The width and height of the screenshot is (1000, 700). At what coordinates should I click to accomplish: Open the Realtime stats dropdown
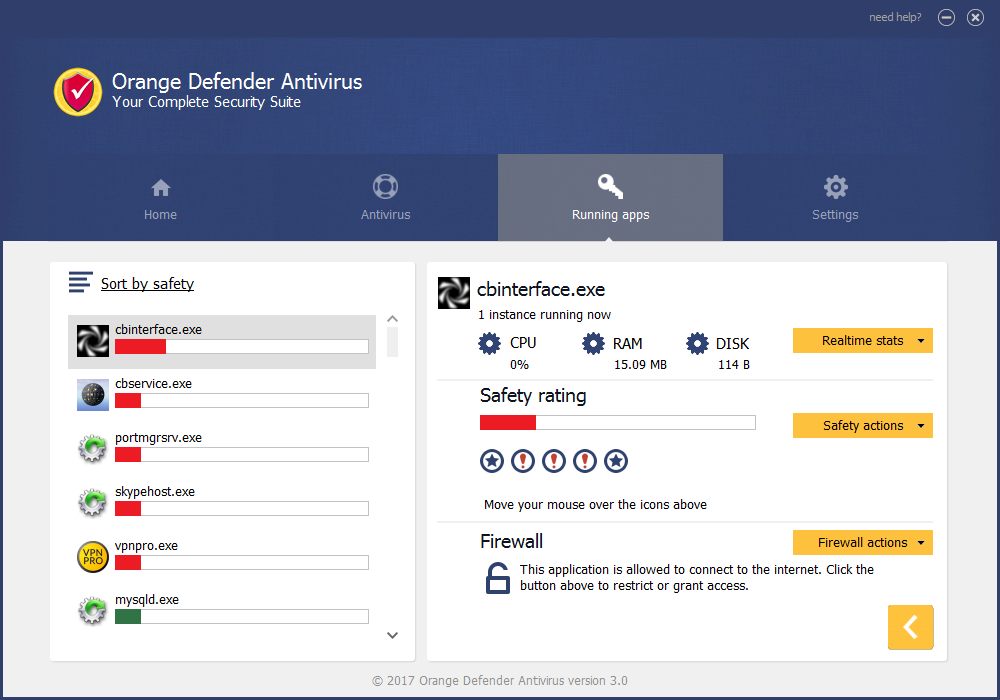click(862, 341)
